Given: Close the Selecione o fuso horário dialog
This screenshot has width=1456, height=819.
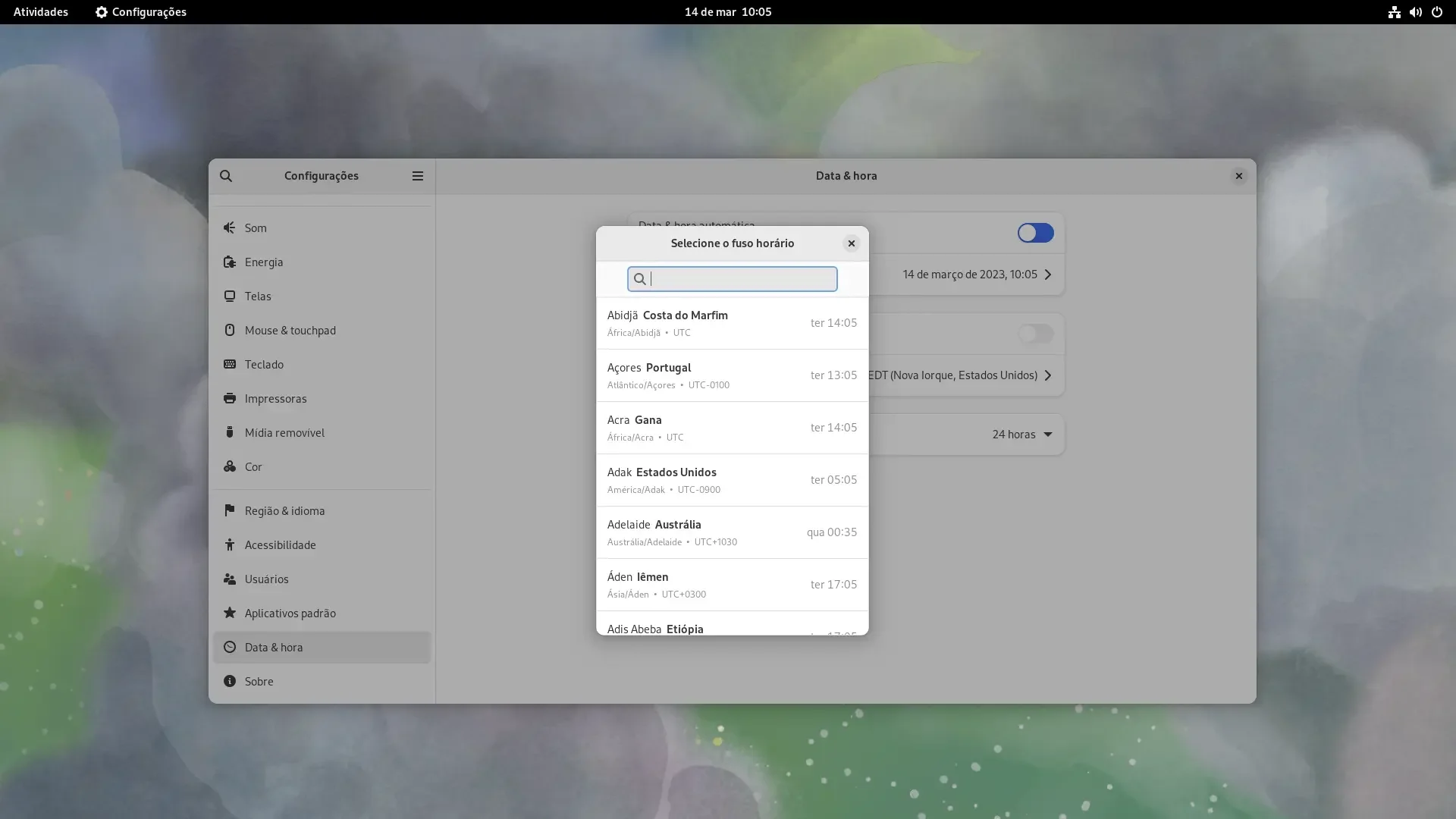Looking at the screenshot, I should [851, 243].
